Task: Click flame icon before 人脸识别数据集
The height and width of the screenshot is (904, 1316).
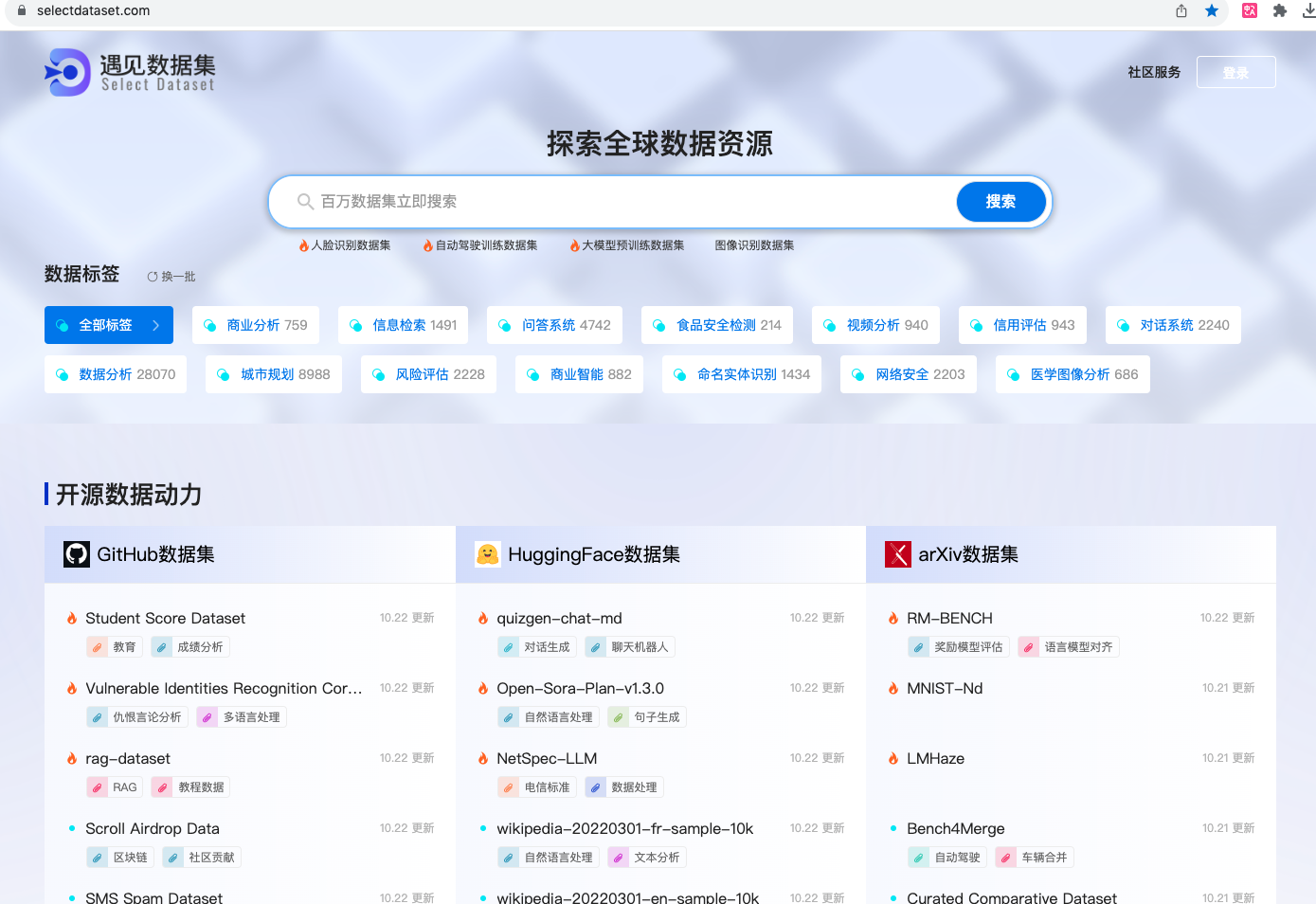Action: pyautogui.click(x=304, y=245)
